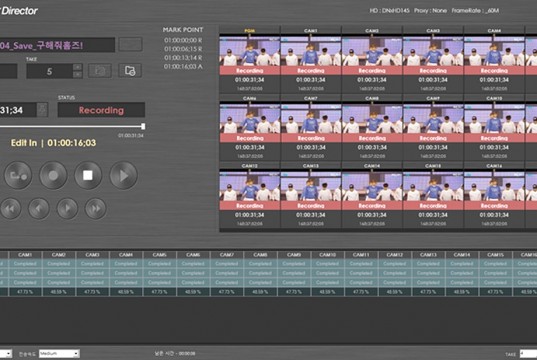Click the 01:00:31;34 timecode under CAM2 preview
The height and width of the screenshot is (360, 537).
(x=372, y=80)
